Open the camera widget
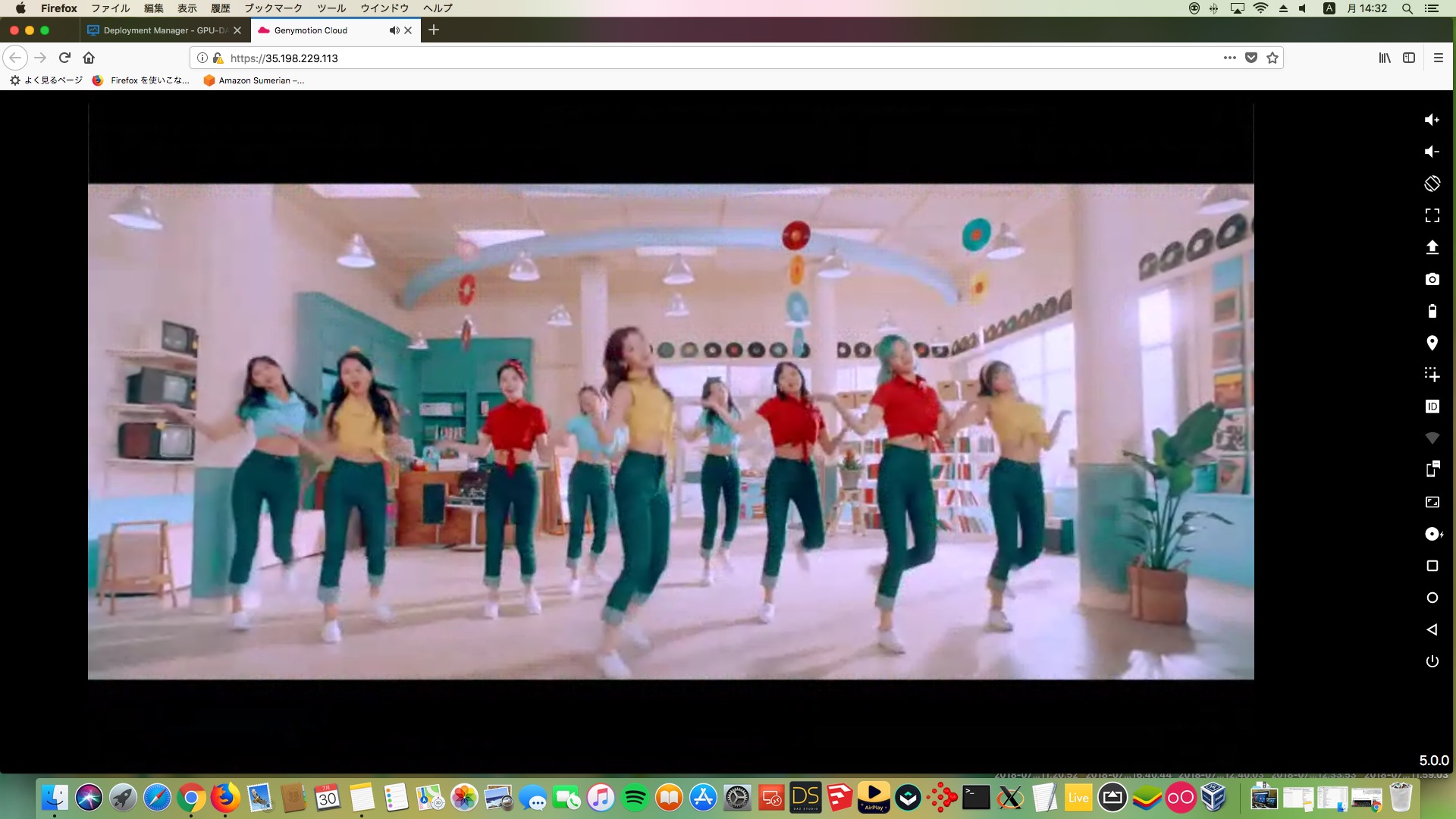Viewport: 1456px width, 819px height. 1432,279
